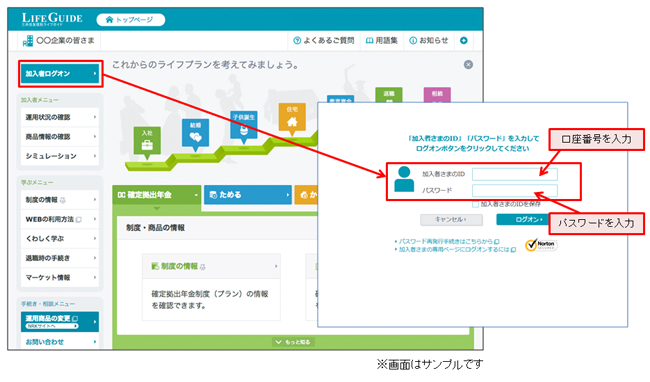Screen dimensions: 650x382
Task: Open 制度の情報 in sidebar learn menu
Action: (x=60, y=200)
